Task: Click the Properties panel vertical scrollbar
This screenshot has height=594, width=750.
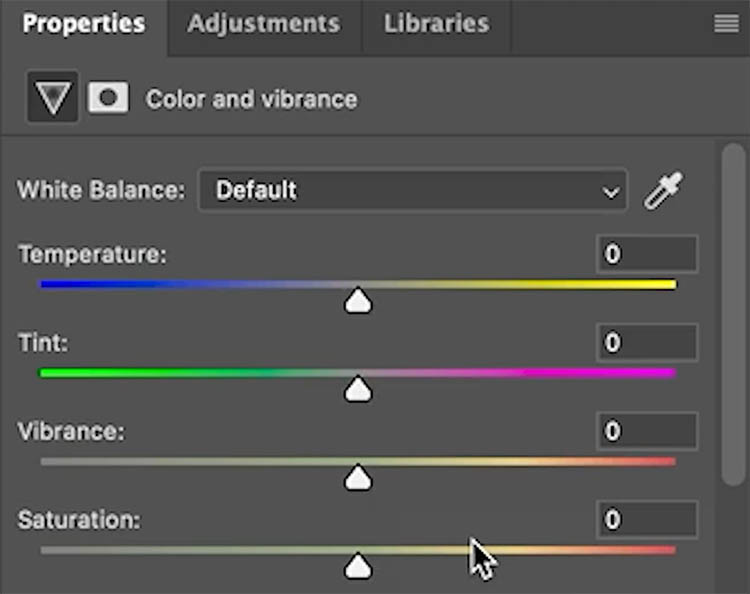Action: coord(734,310)
